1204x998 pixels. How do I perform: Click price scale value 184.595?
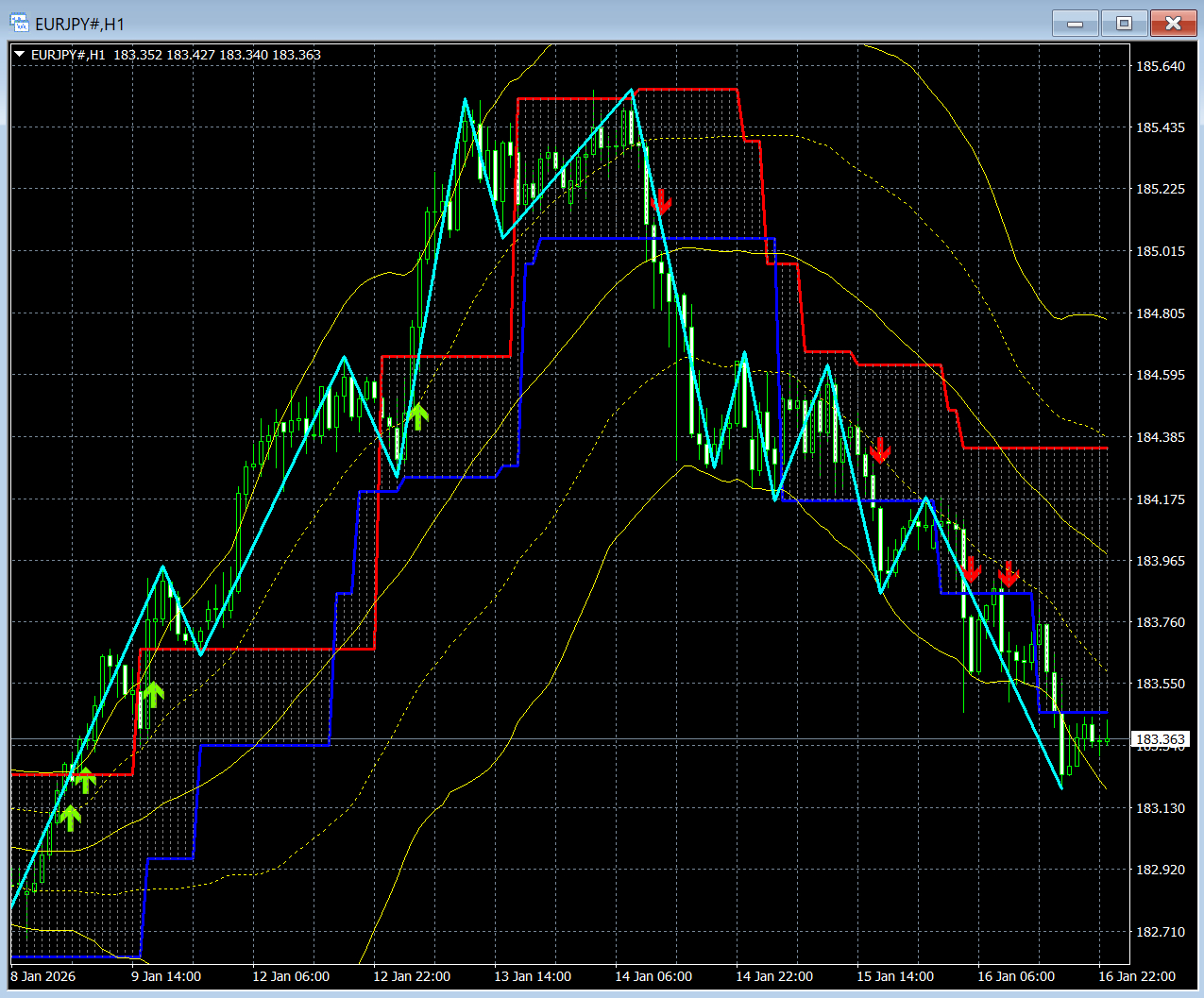(1160, 375)
